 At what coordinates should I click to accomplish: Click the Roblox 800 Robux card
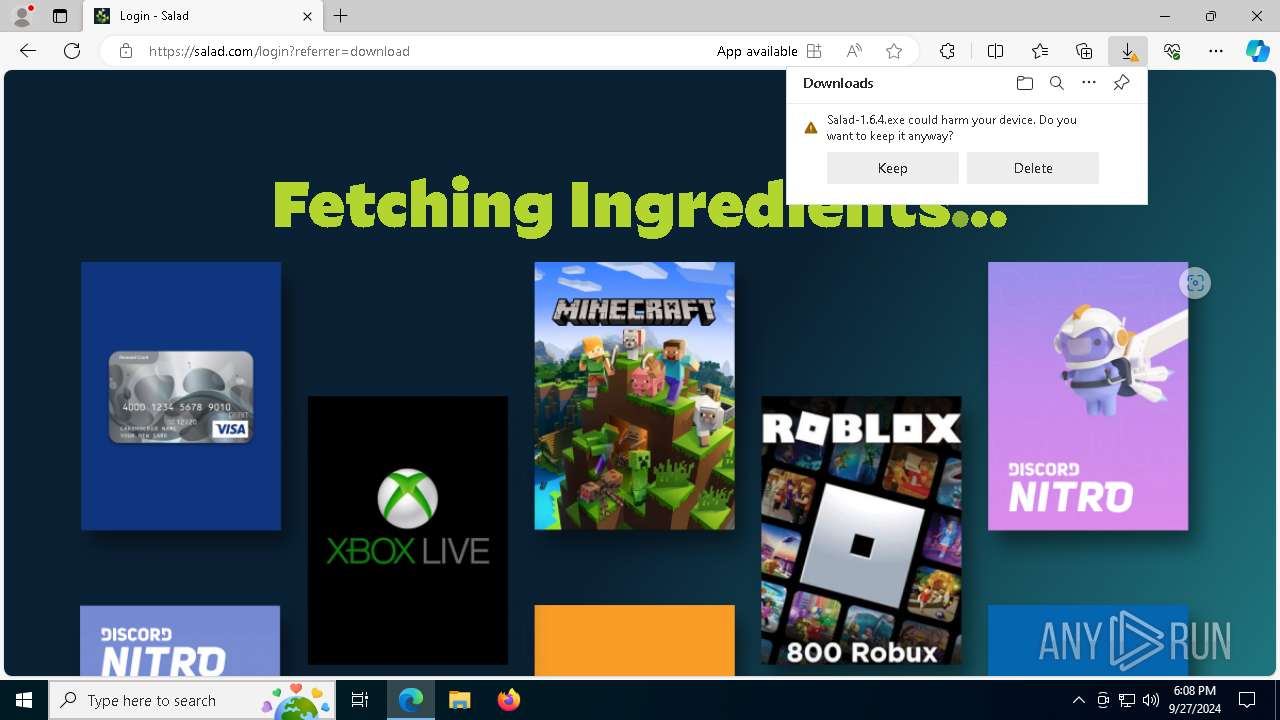pos(861,530)
